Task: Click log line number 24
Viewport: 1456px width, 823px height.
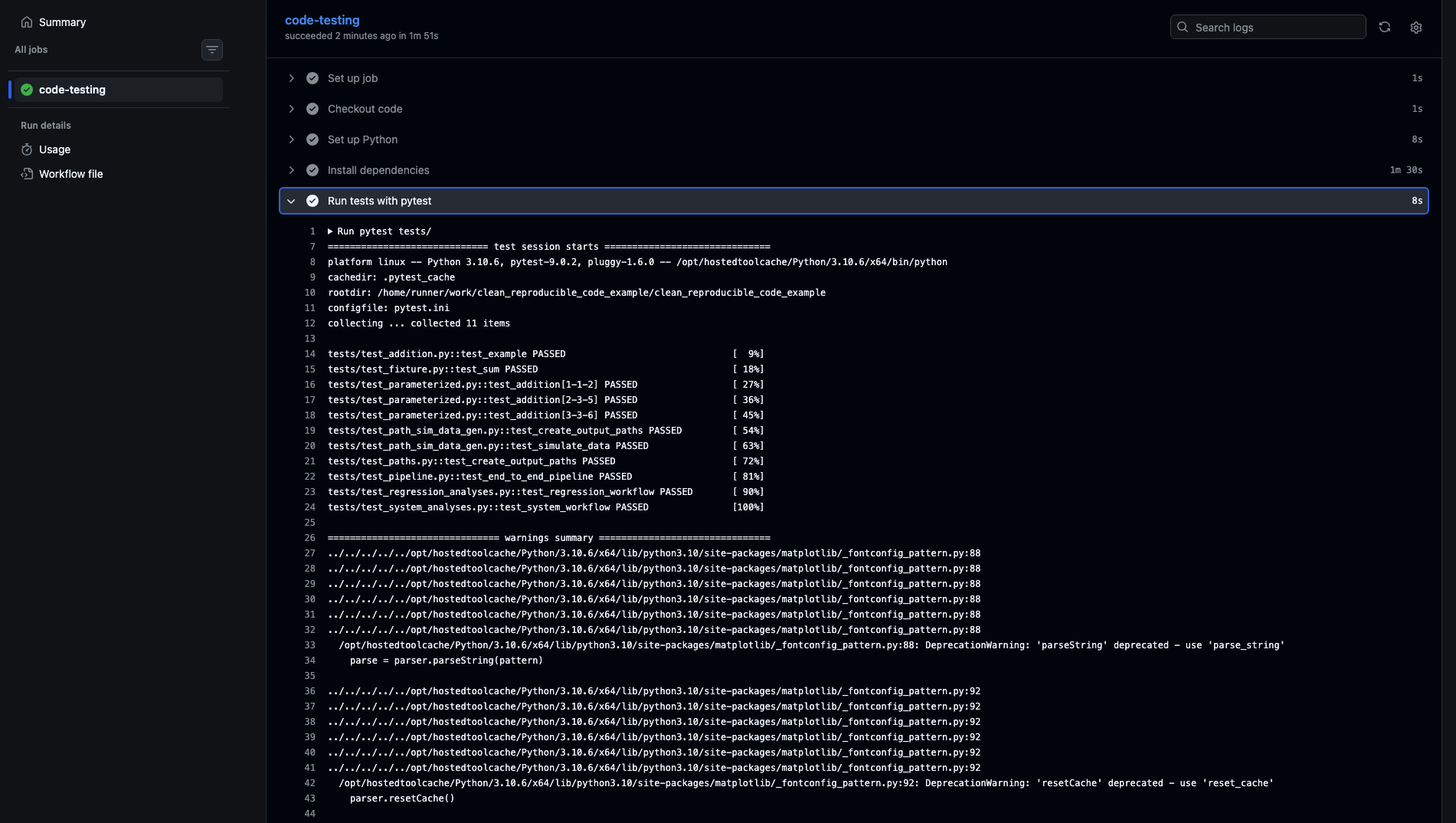Action: pyautogui.click(x=309, y=507)
